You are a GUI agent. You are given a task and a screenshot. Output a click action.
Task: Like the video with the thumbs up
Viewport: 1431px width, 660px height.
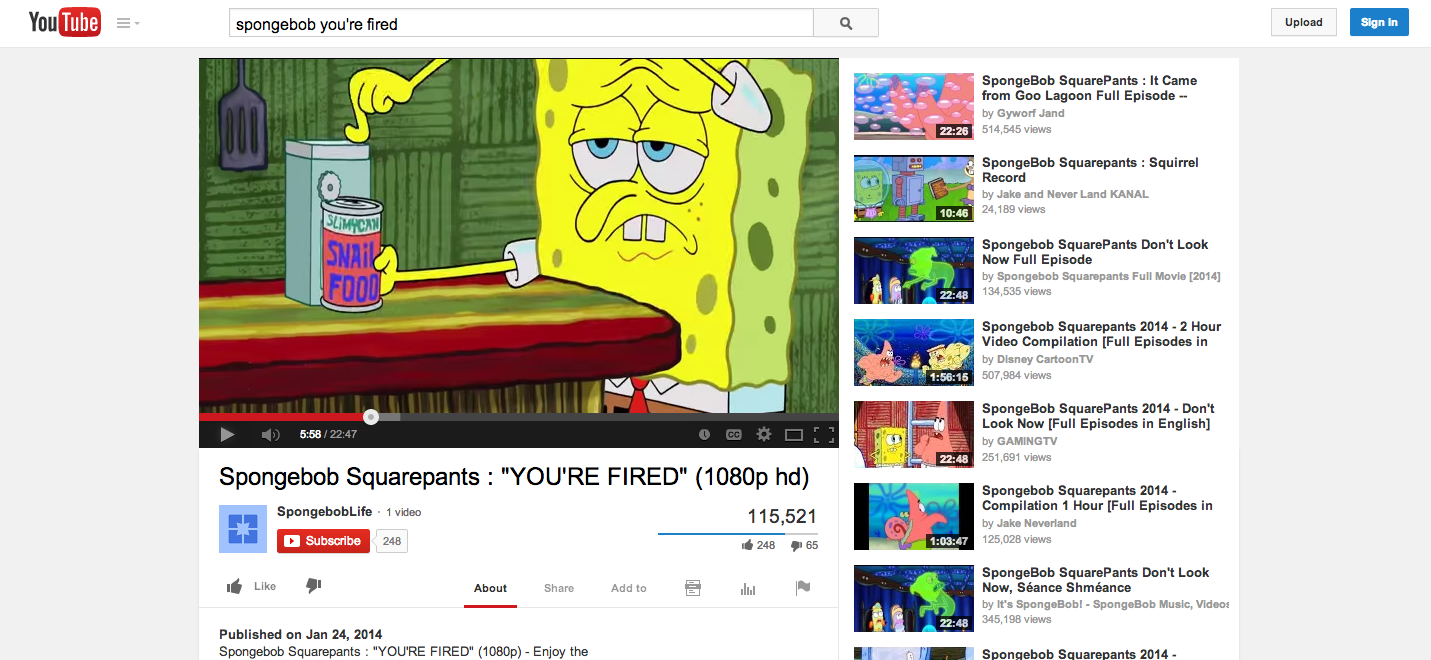[251, 586]
